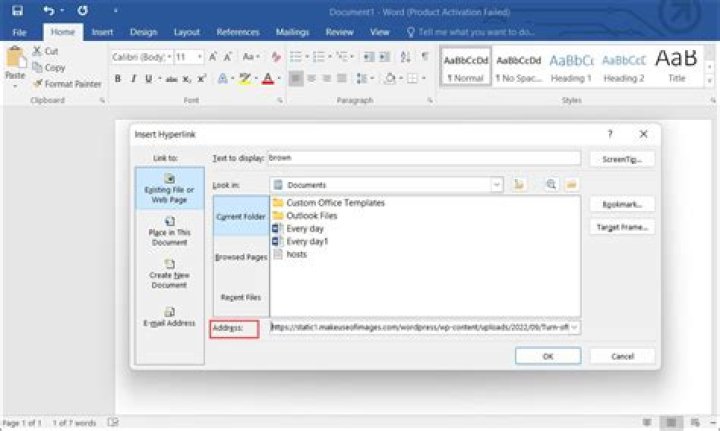Open the font size dropdown

200,57
